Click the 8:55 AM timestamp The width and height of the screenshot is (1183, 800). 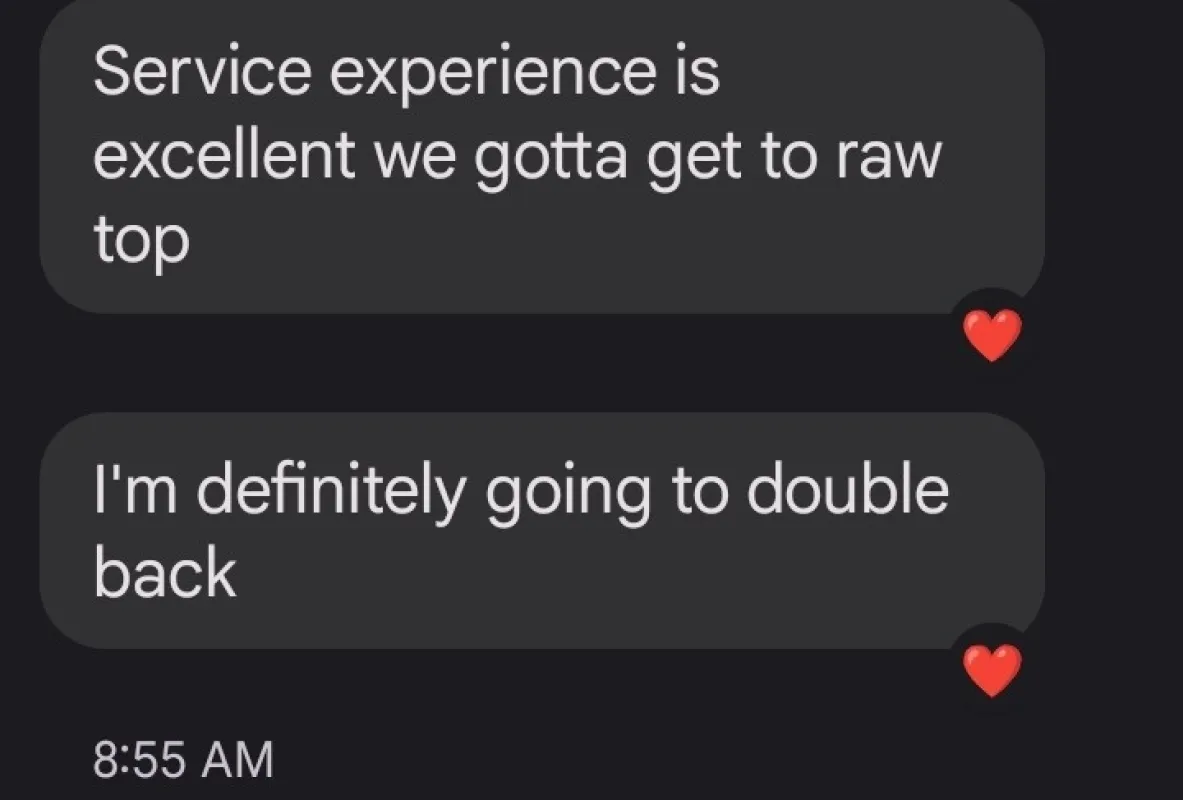[x=183, y=759]
